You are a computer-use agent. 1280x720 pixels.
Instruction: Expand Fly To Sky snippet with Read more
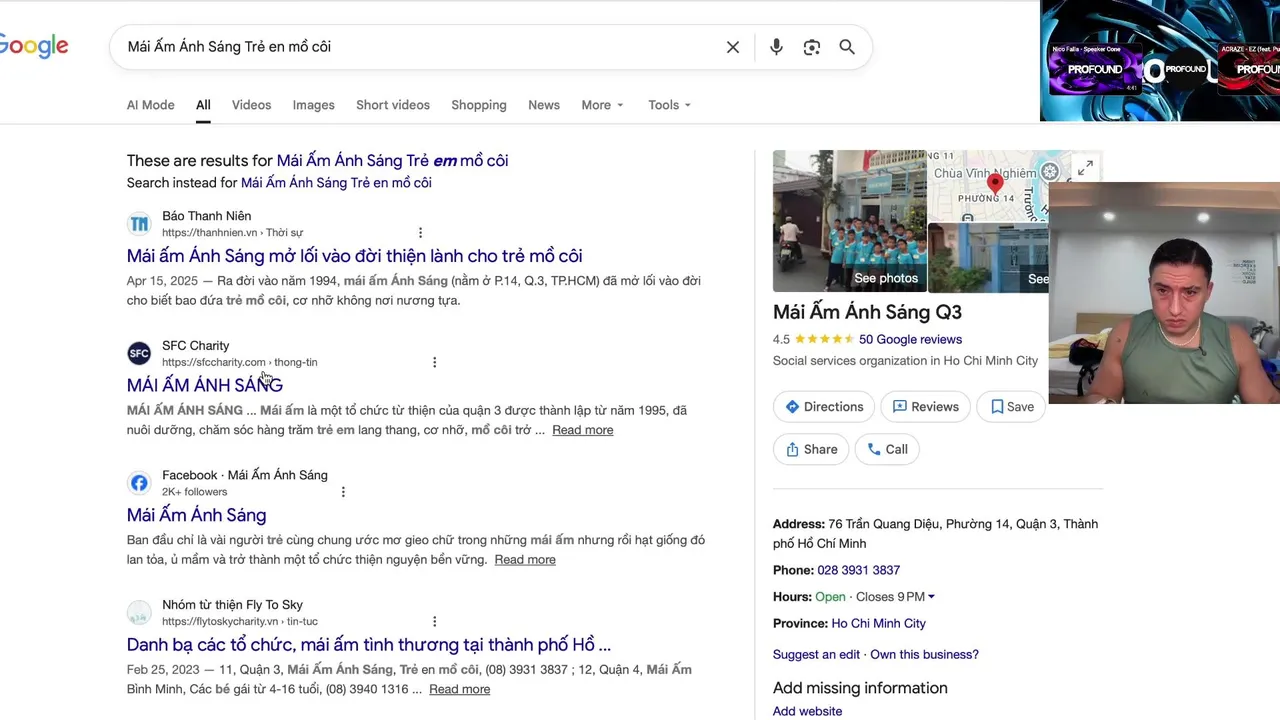pos(460,689)
